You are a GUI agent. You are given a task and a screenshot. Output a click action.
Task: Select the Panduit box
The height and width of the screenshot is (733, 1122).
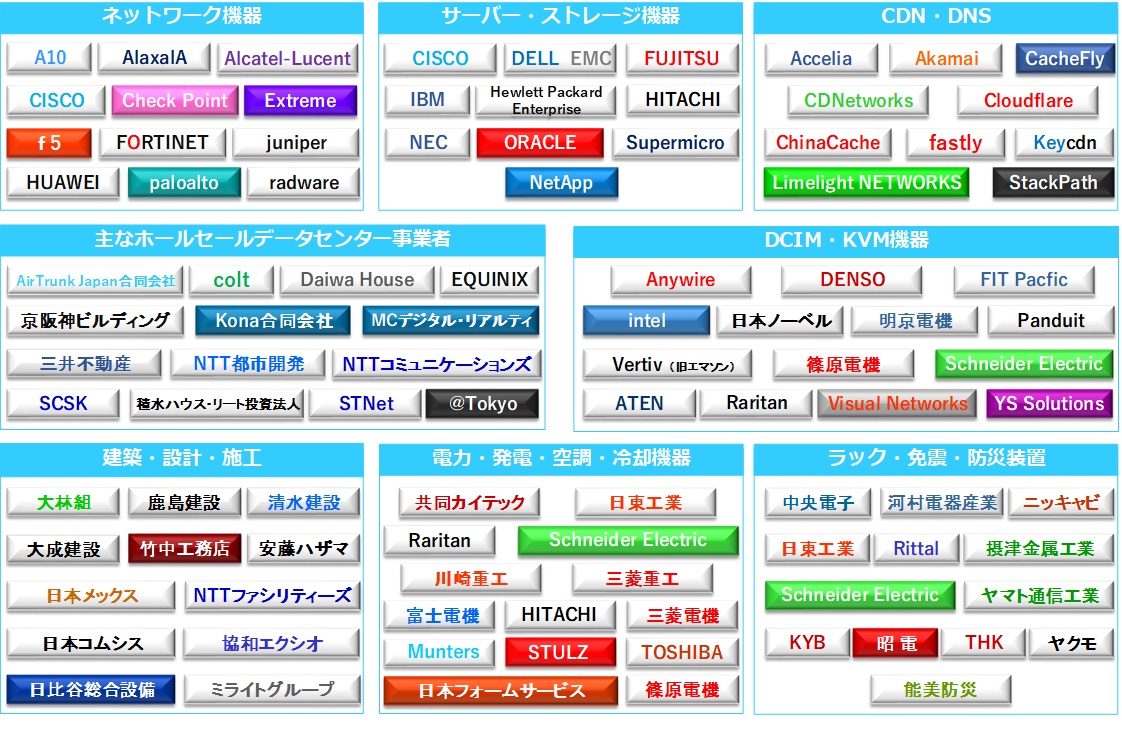click(1051, 321)
